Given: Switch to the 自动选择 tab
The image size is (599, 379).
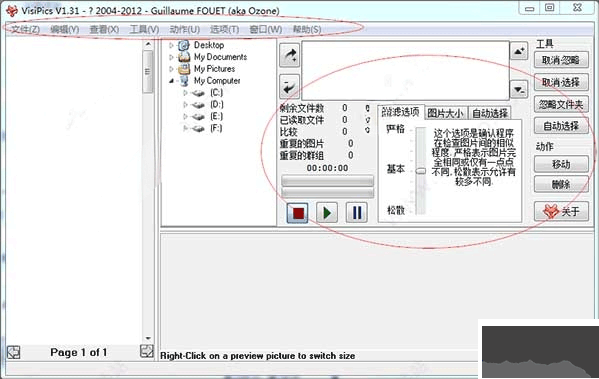Looking at the screenshot, I should click(x=490, y=113).
